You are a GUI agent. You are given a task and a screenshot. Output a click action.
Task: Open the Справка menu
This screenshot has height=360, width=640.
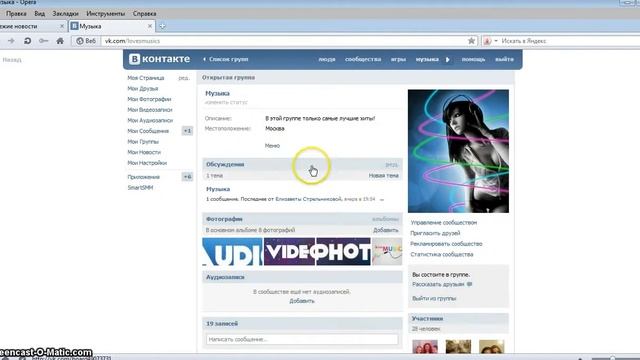pyautogui.click(x=144, y=13)
